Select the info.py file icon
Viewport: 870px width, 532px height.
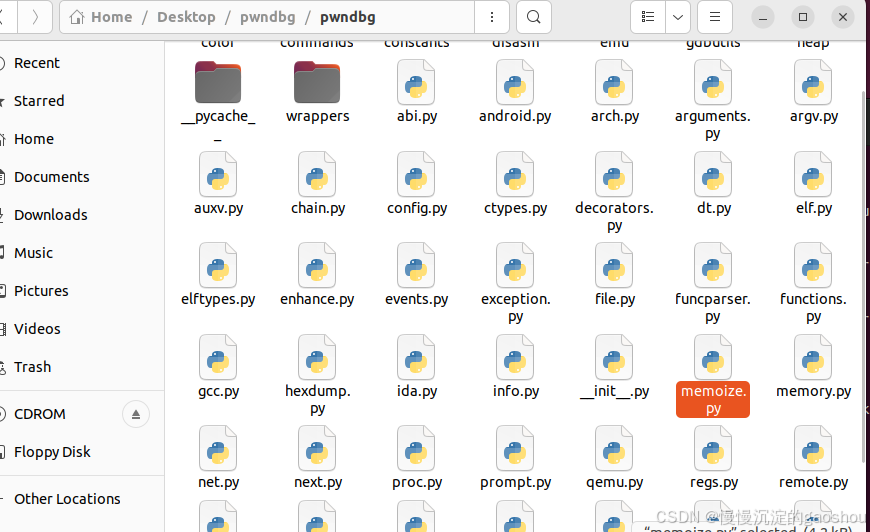pos(515,357)
